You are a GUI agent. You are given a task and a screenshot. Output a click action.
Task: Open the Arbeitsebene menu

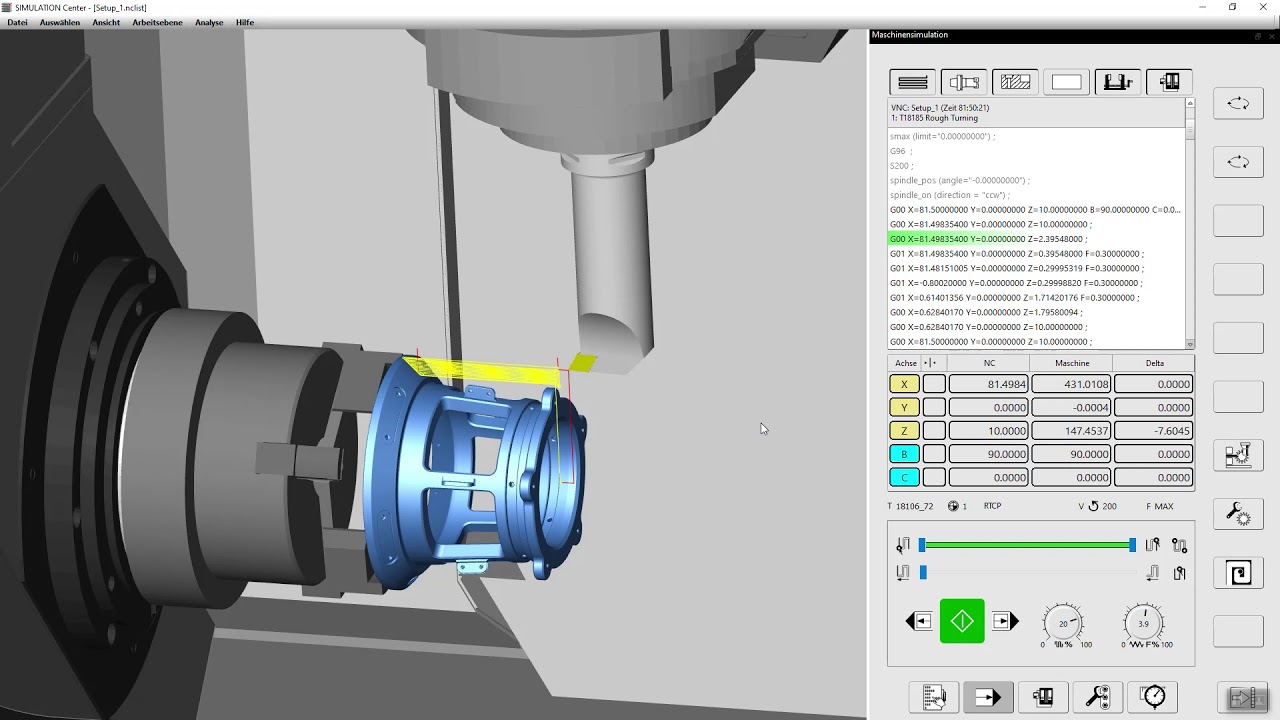(x=157, y=22)
